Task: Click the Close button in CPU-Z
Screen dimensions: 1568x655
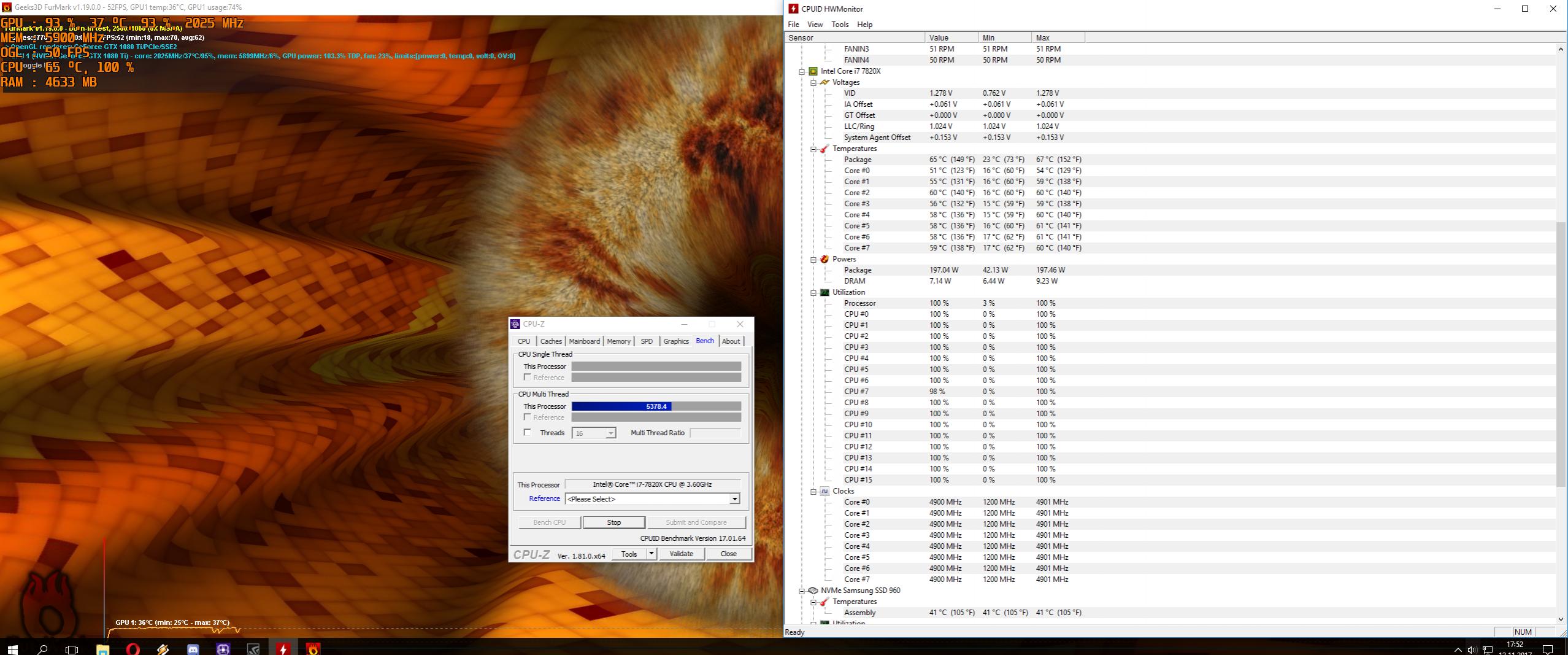Action: click(x=728, y=554)
